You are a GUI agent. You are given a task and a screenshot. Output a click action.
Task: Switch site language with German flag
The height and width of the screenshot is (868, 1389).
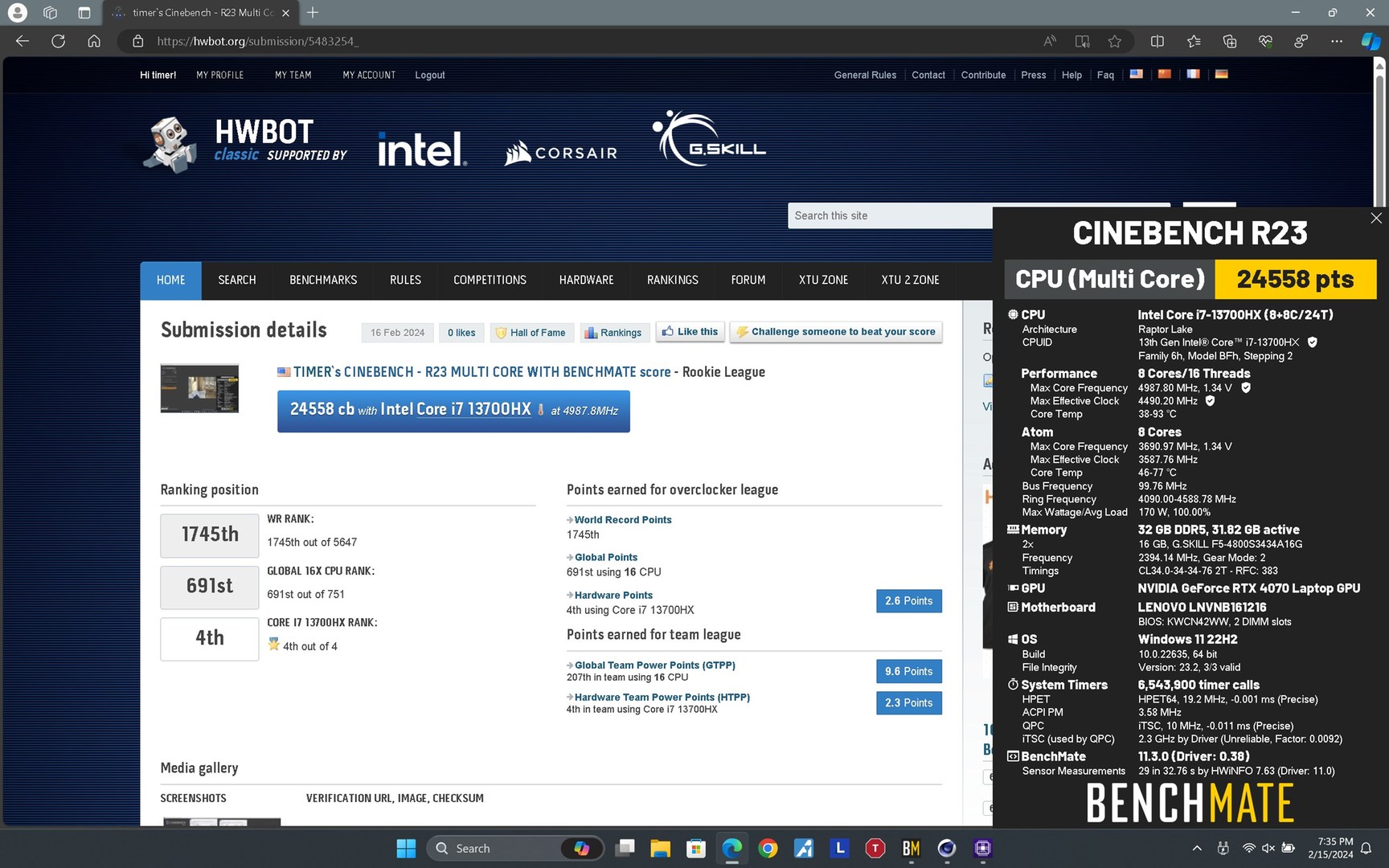point(1221,74)
